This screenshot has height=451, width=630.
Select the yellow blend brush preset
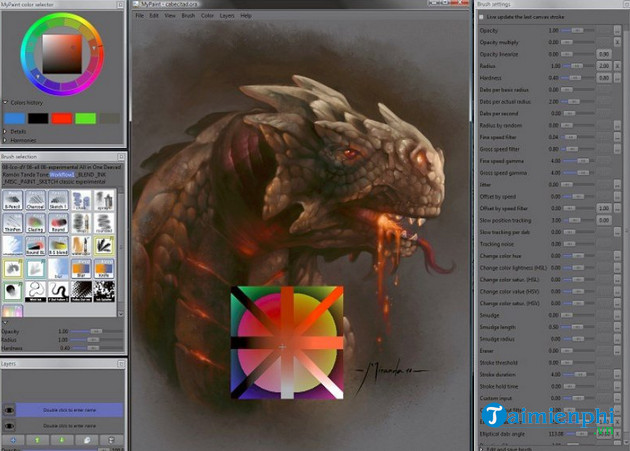pyautogui.click(x=58, y=246)
